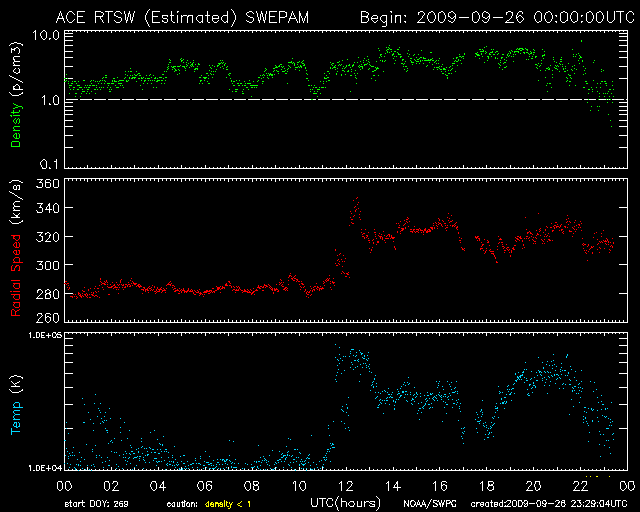The height and width of the screenshot is (512, 640).
Task: Click the '0.1' density tick label
Action: click(x=49, y=165)
